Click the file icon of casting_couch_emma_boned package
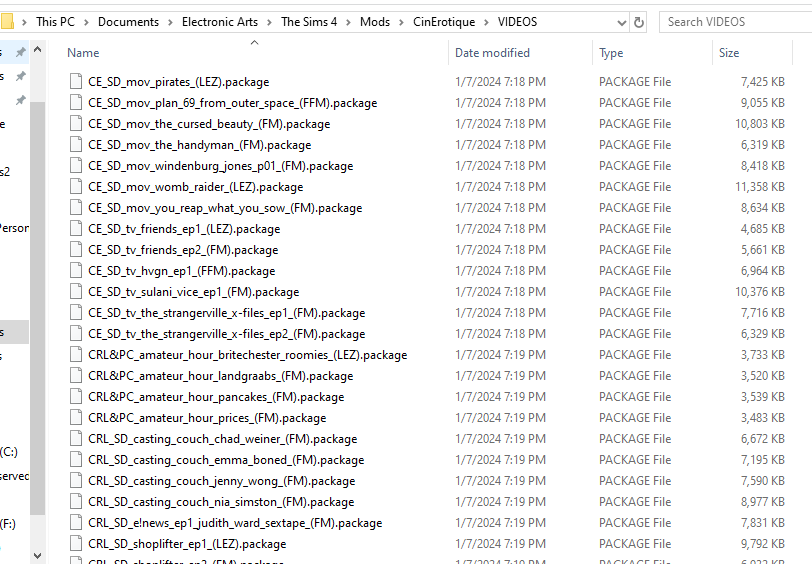Viewport: 812px width, 572px height. pos(76,460)
